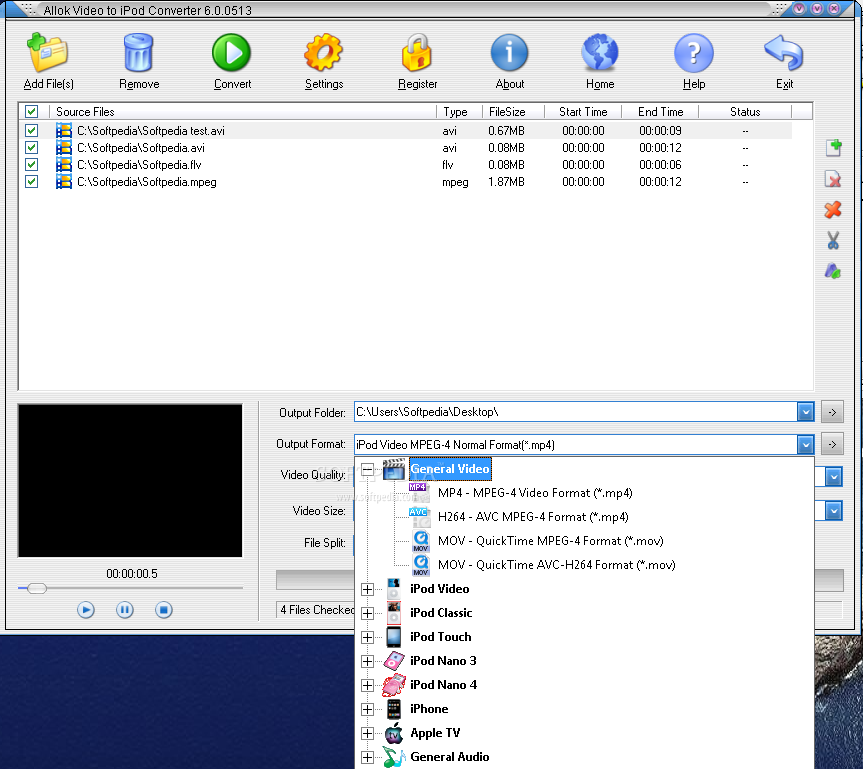This screenshot has height=769, width=863.
Task: Expand the iPod Nano 4 tree node
Action: click(368, 685)
